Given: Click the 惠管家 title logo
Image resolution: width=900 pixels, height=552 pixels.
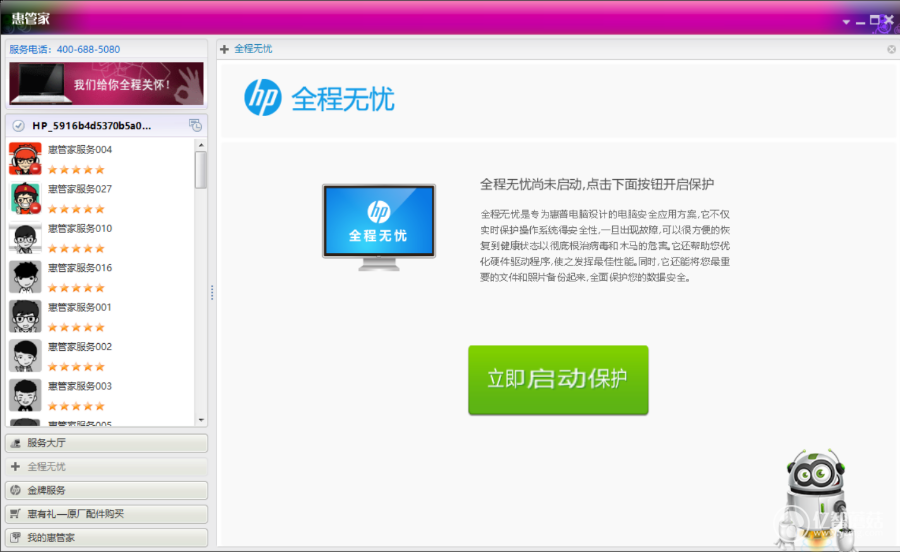Looking at the screenshot, I should click(30, 18).
